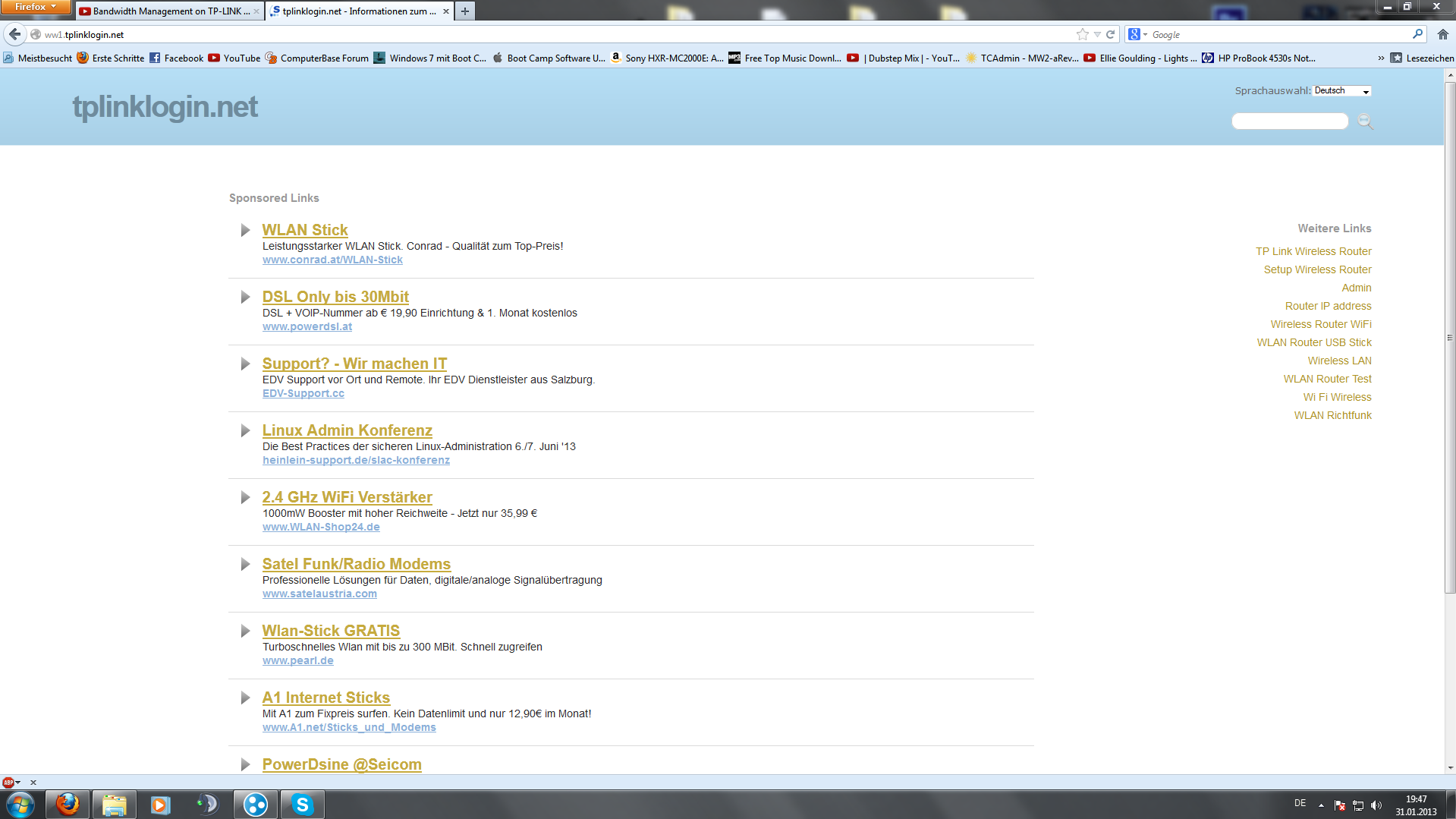Open the search engine selector dropdown
This screenshot has width=1456, height=819.
(x=1138, y=34)
